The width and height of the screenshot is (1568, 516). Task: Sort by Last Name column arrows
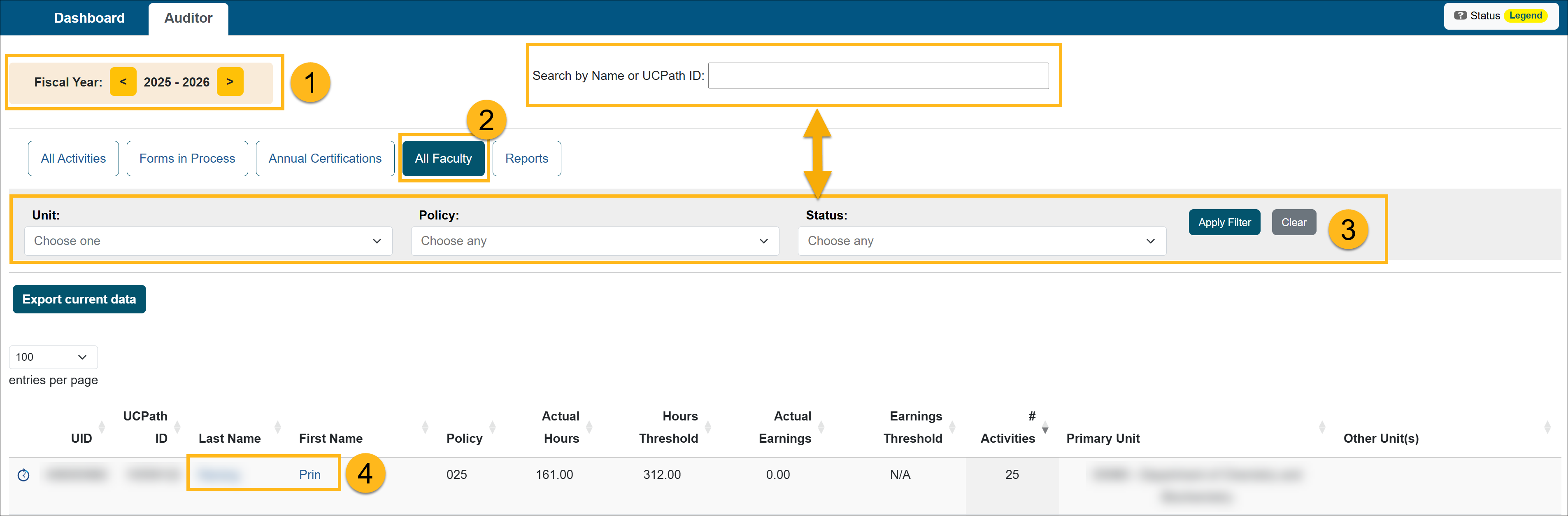click(277, 427)
